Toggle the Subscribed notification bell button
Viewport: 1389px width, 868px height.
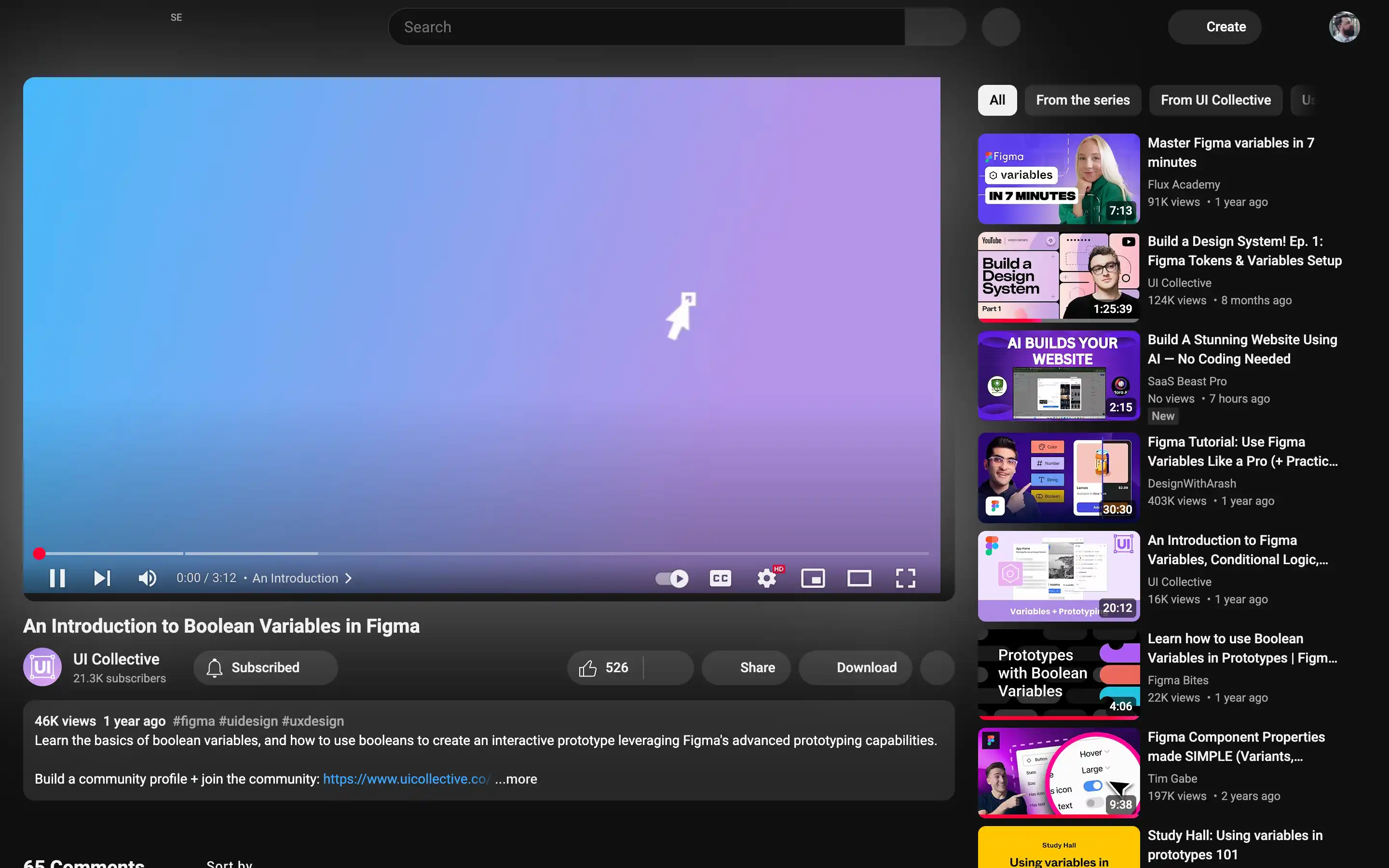click(266, 668)
